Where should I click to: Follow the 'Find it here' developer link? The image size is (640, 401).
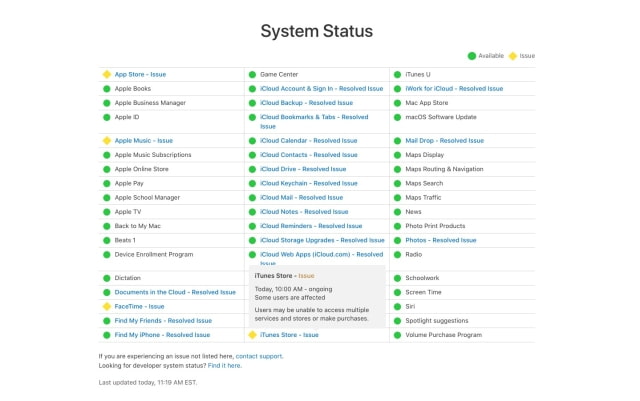(x=223, y=366)
